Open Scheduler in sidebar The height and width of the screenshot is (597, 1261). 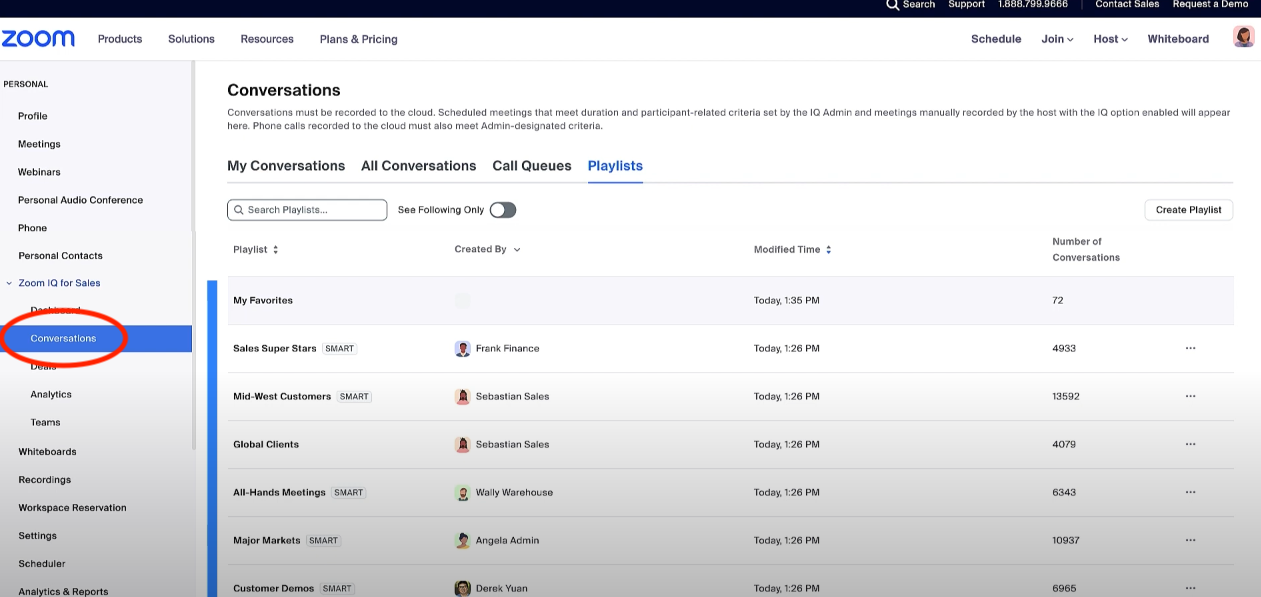pos(42,564)
